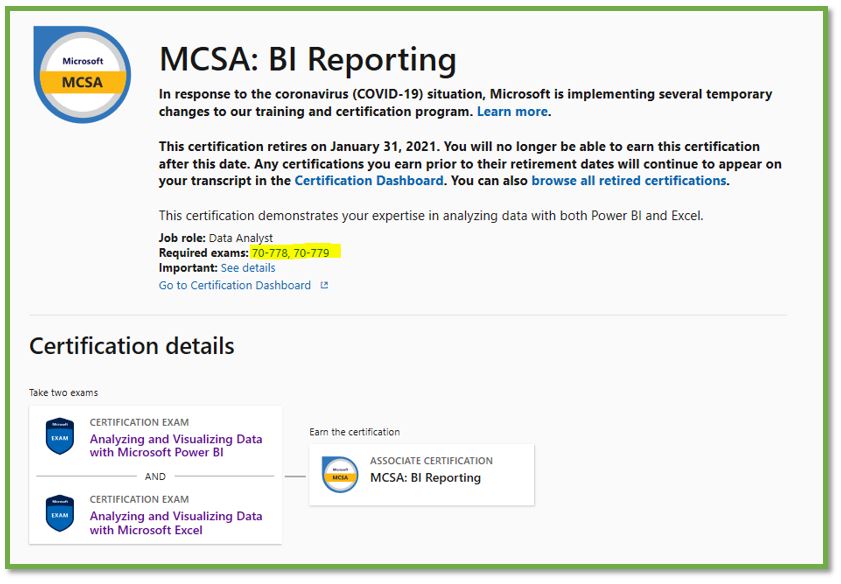Click the Earn the certification label

tap(355, 432)
